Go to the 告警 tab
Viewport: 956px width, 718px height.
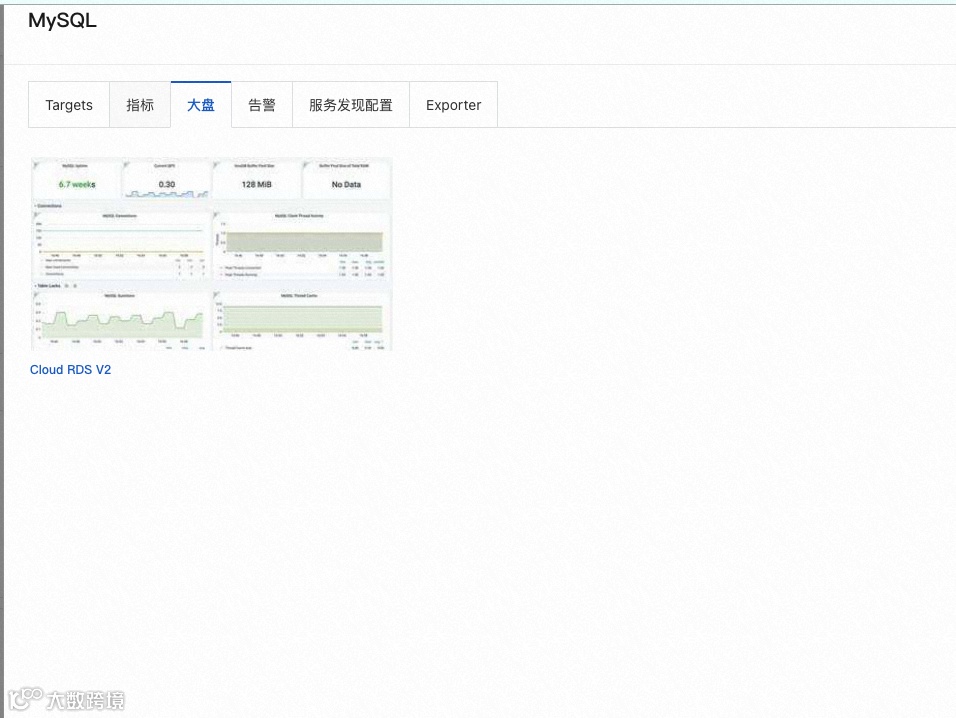262,105
